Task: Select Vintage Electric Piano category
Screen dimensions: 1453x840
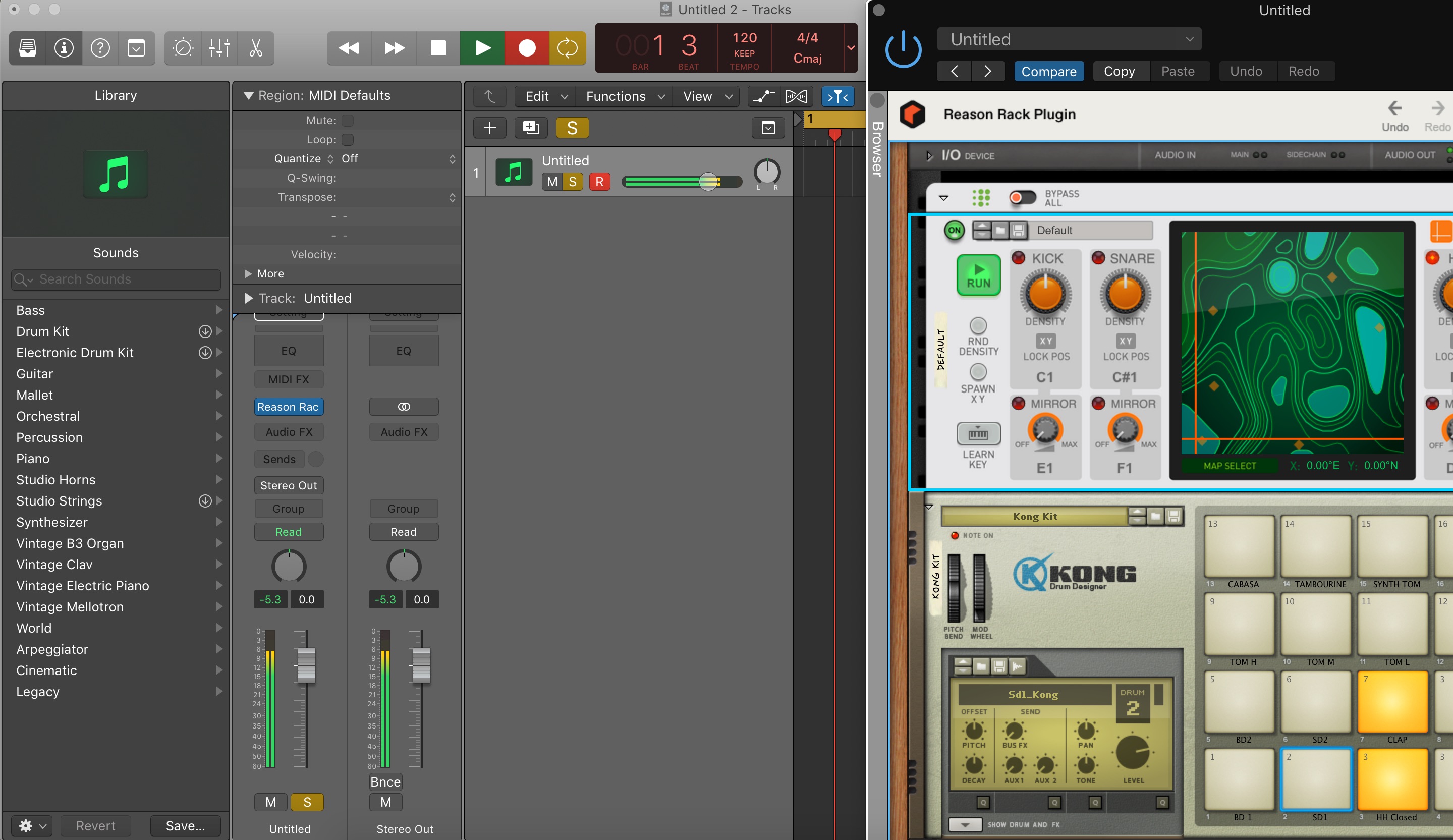Action: [82, 586]
